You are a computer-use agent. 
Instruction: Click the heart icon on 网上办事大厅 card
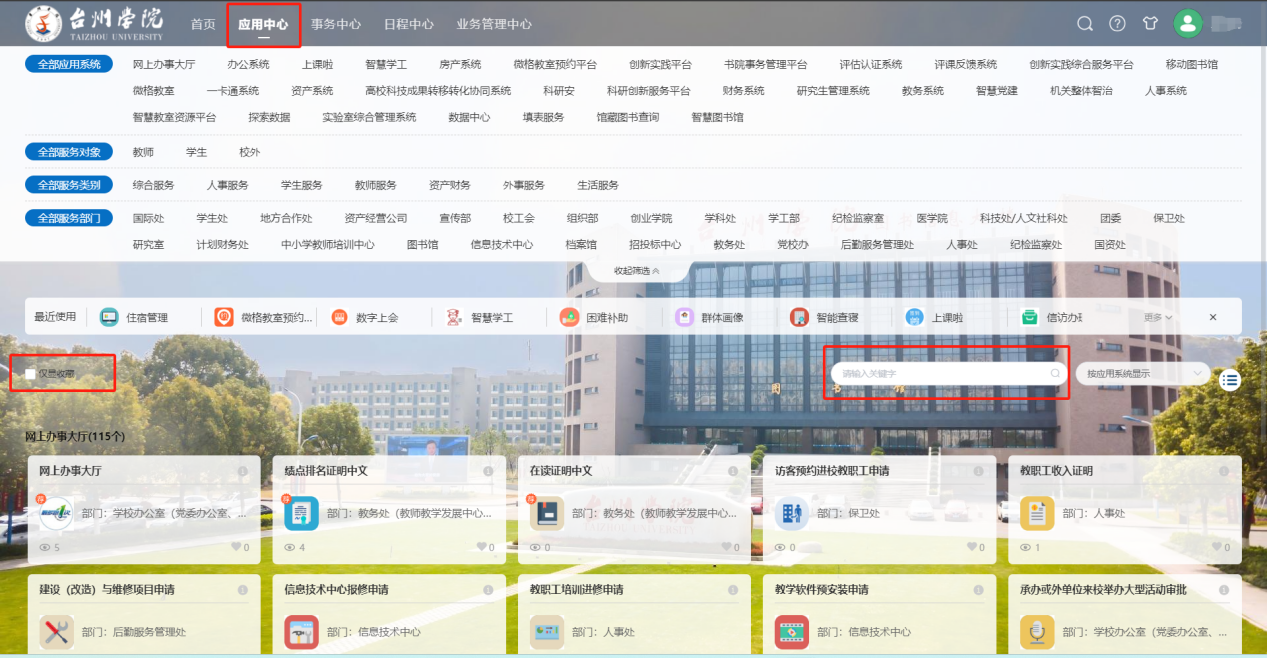pos(237,547)
